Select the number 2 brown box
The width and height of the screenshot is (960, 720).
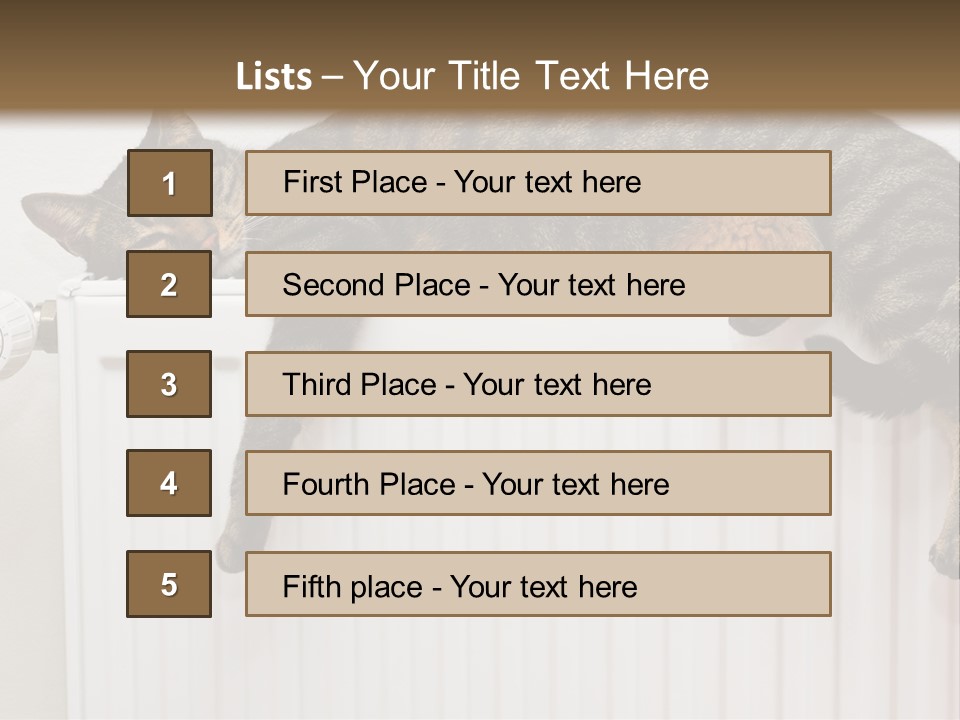(169, 284)
